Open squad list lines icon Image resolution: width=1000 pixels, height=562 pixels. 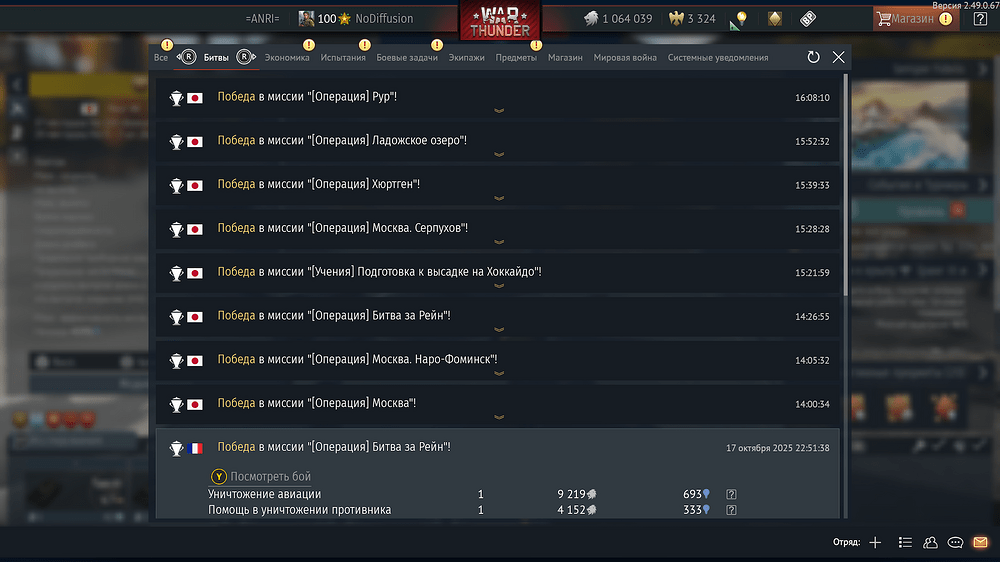click(905, 542)
